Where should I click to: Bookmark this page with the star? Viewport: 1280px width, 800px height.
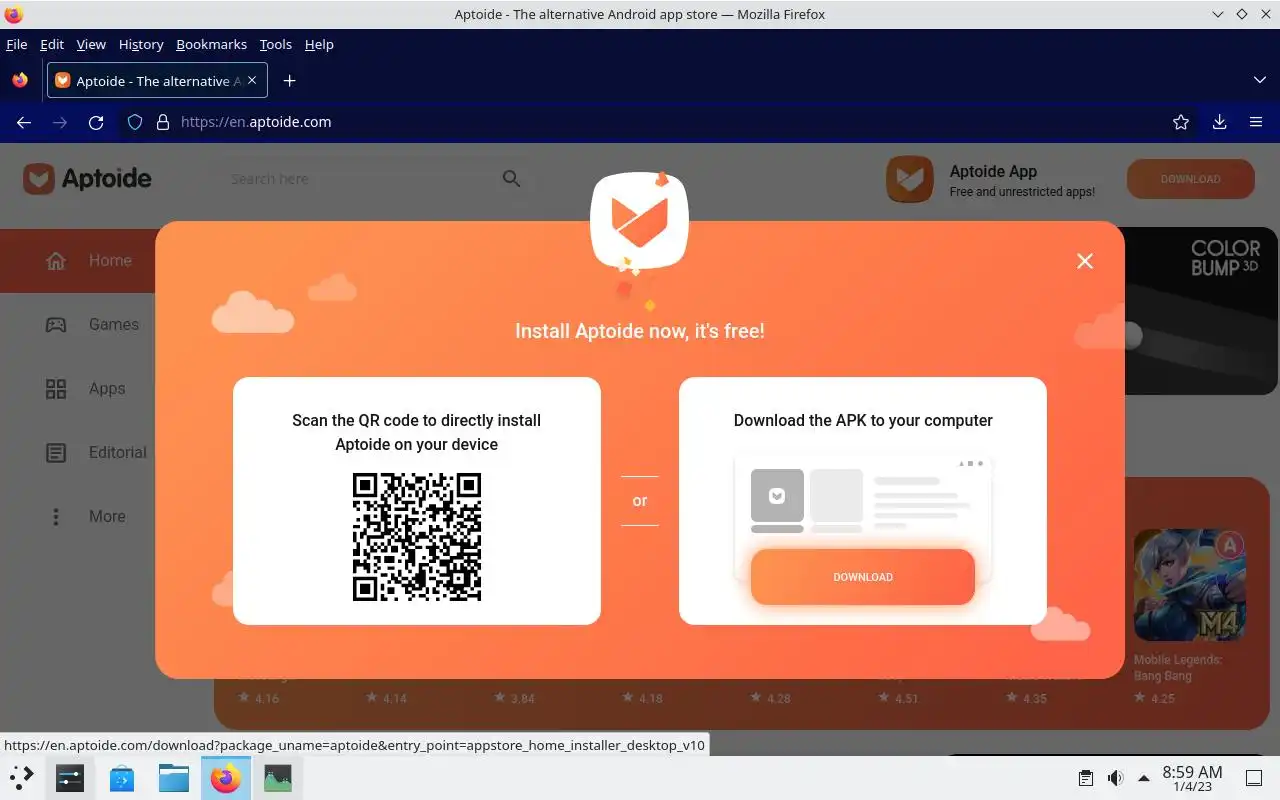(1181, 122)
